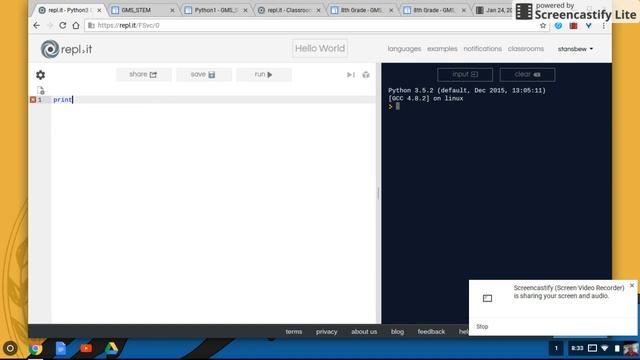The width and height of the screenshot is (640, 360).
Task: Switch to the first 8th Grade - GMS tab
Action: (362, 10)
